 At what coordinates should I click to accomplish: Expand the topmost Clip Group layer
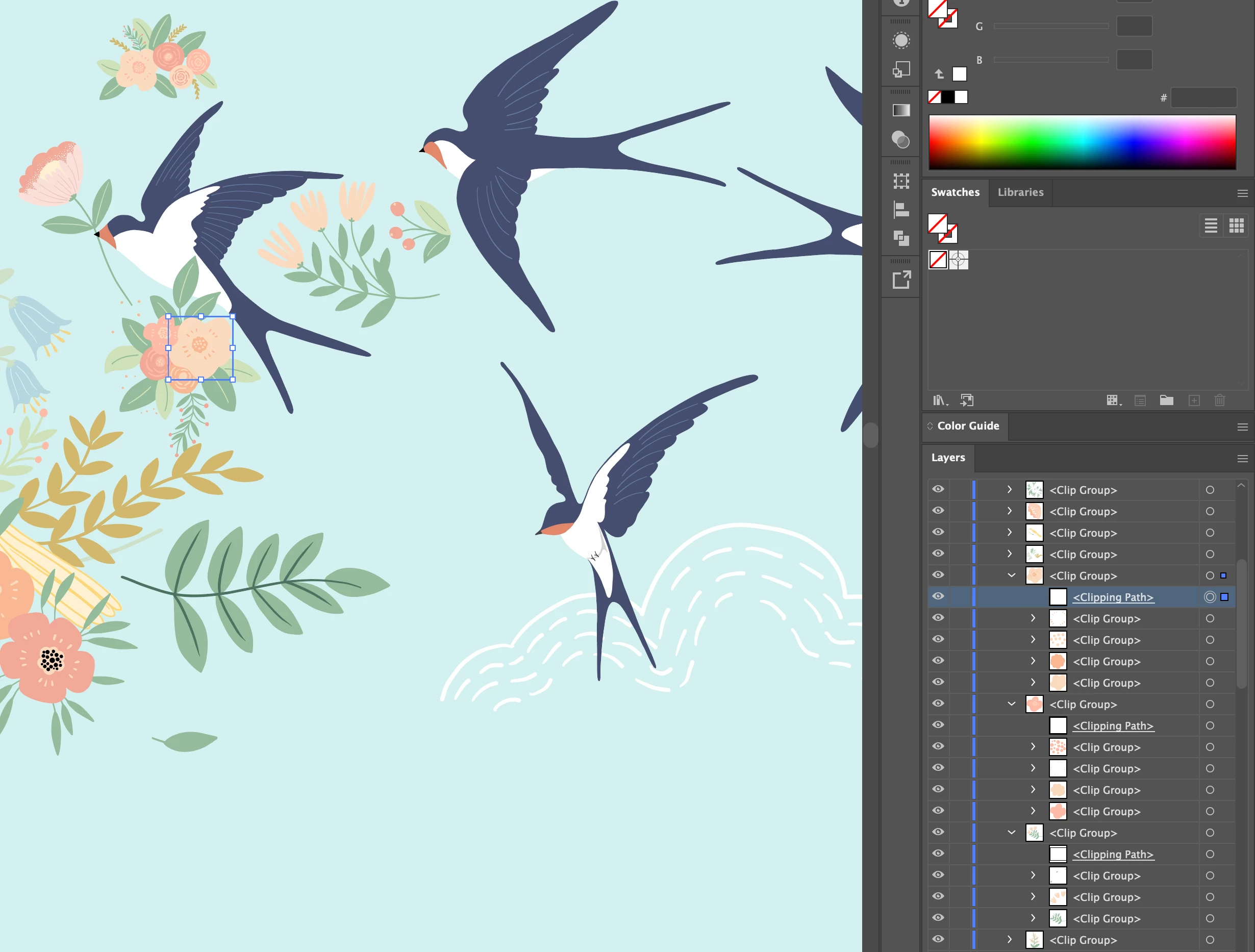1009,489
